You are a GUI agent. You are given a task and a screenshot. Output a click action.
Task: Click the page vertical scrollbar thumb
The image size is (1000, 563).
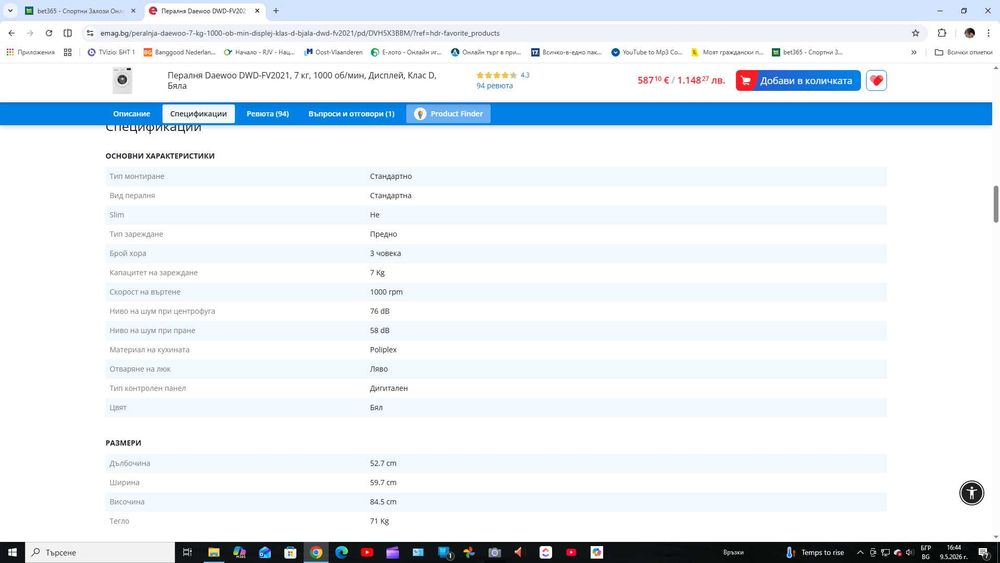(x=996, y=204)
